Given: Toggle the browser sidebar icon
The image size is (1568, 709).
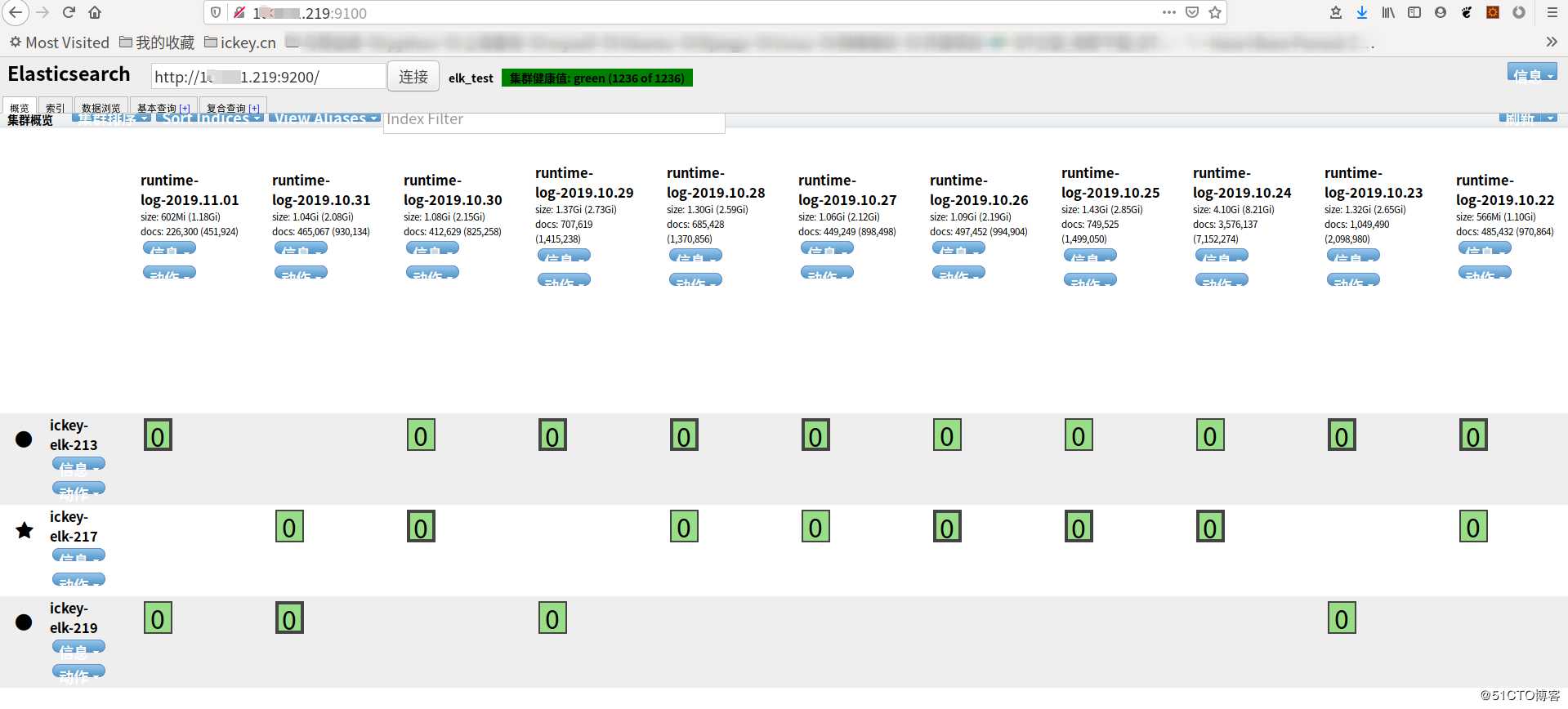Looking at the screenshot, I should (1414, 12).
